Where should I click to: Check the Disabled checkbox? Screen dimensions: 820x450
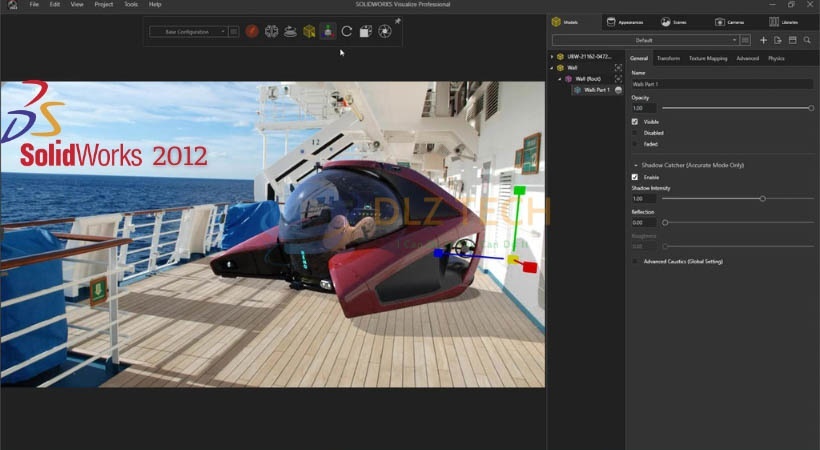635,133
